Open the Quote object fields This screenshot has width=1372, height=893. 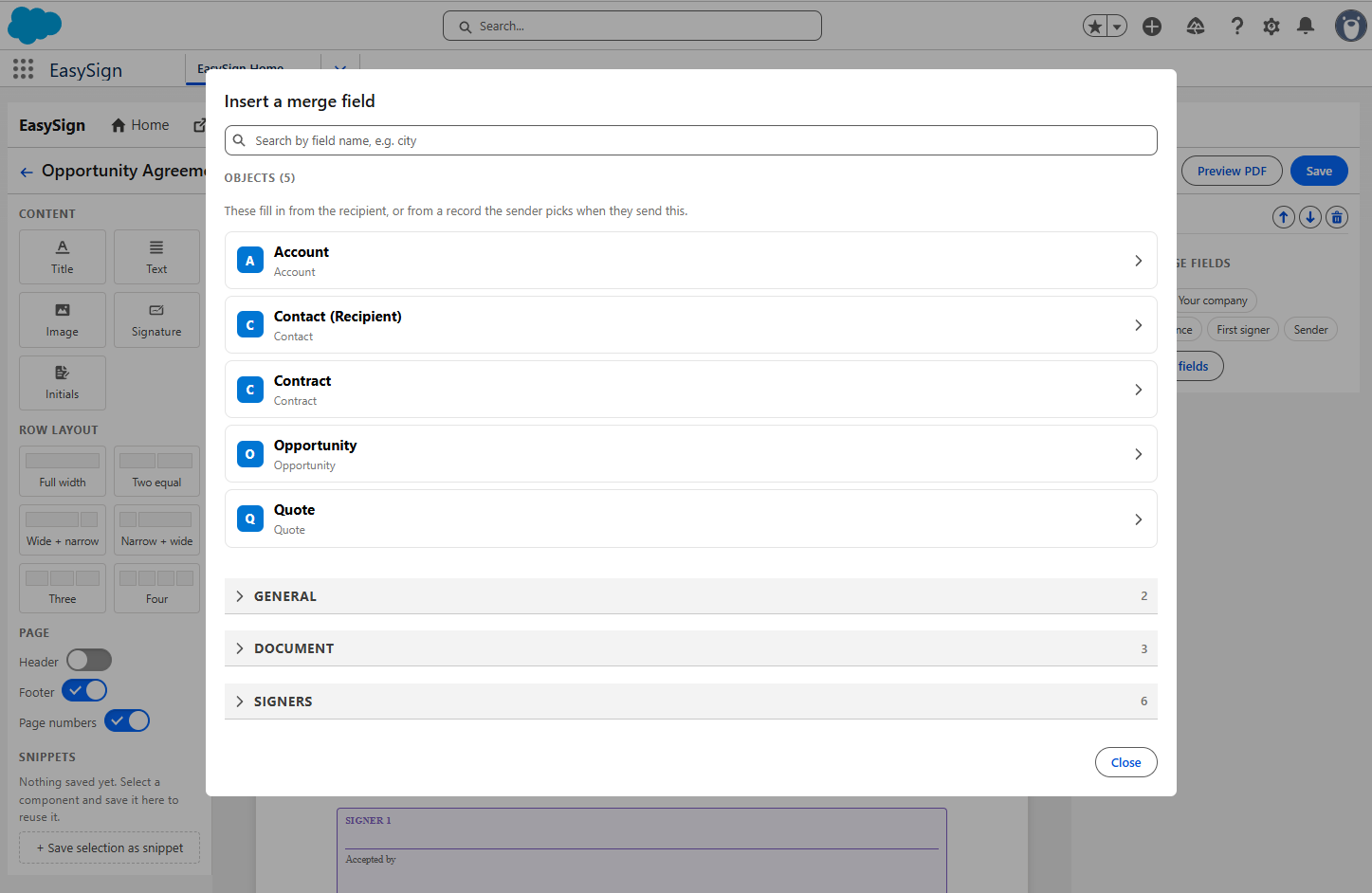click(690, 519)
